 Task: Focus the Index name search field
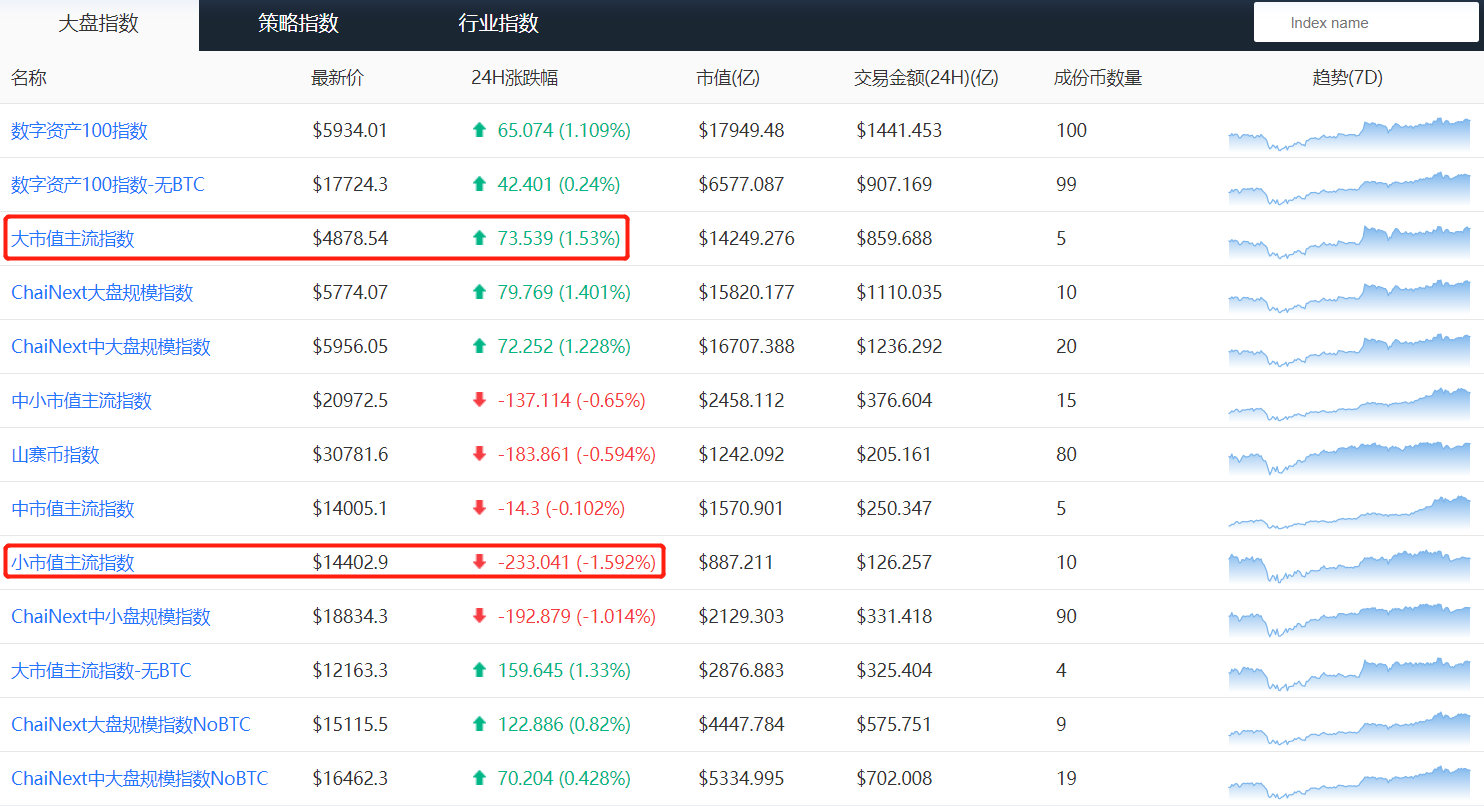(1366, 22)
